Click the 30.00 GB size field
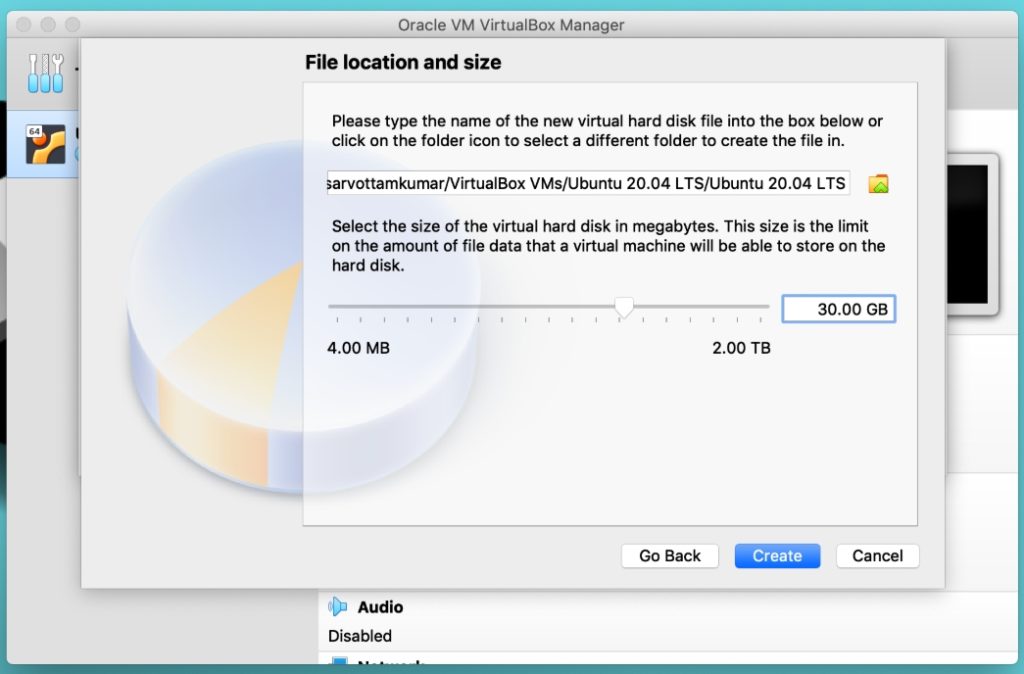The width and height of the screenshot is (1024, 674). pyautogui.click(x=839, y=309)
